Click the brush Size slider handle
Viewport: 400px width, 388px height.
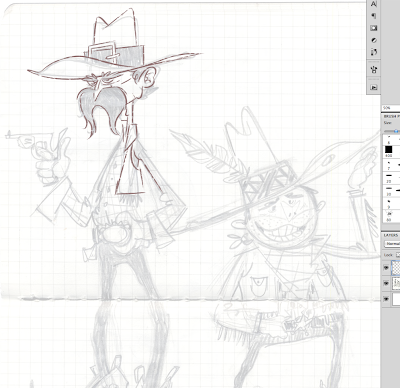pos(396,132)
